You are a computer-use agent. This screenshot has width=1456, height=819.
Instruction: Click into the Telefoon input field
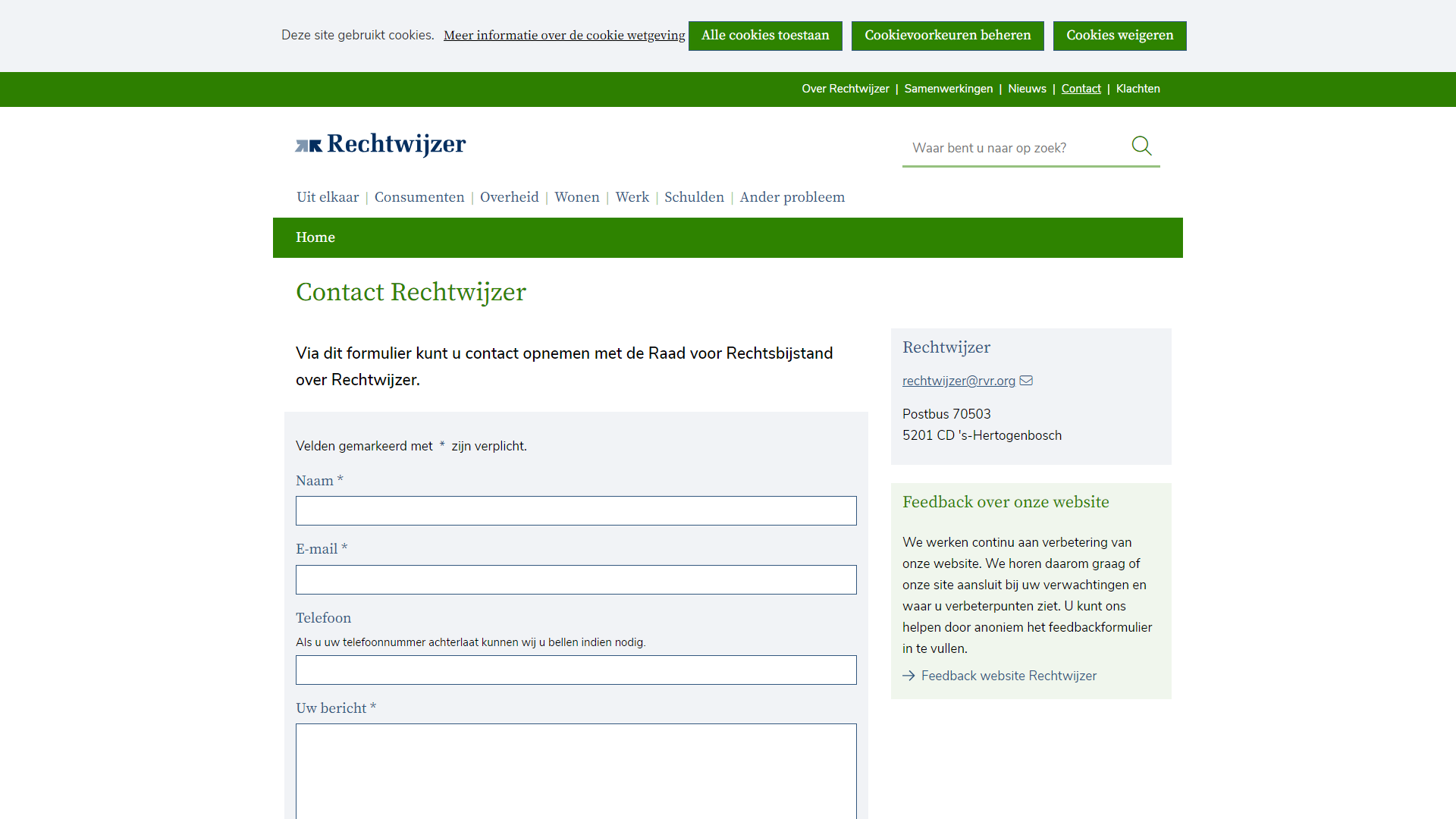point(576,670)
